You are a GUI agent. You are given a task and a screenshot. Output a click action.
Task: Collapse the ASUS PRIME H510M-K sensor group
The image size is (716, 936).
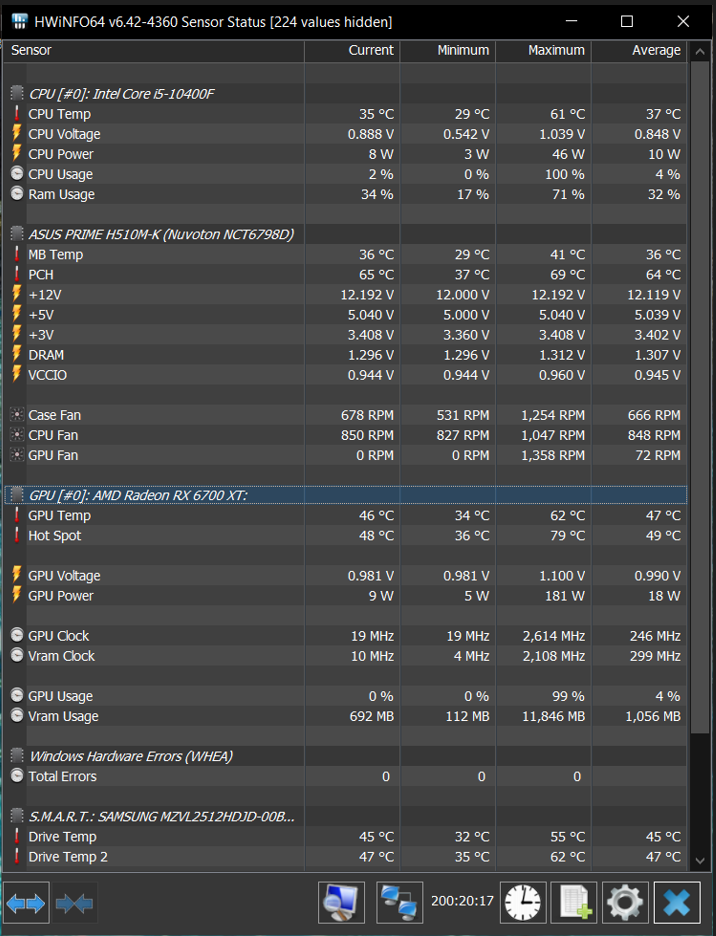(x=17, y=234)
